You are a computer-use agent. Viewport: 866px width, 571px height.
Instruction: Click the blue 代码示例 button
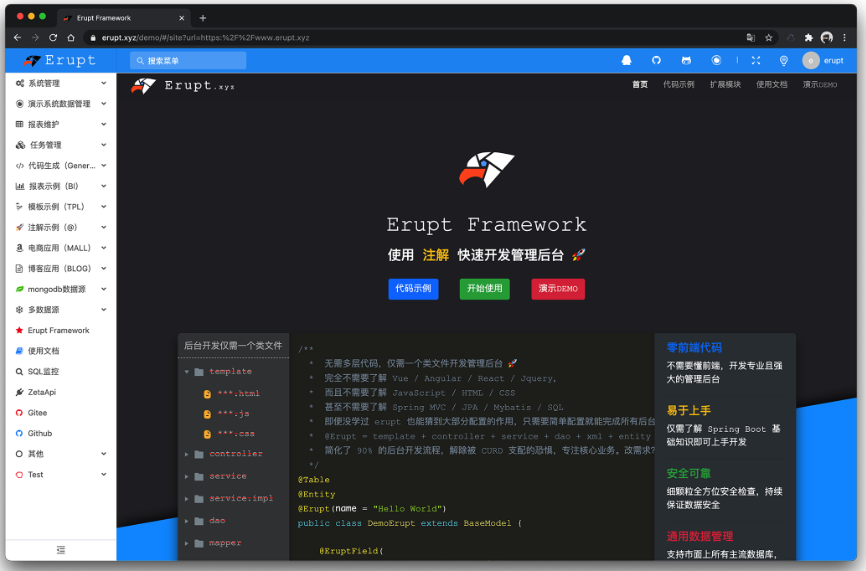413,289
